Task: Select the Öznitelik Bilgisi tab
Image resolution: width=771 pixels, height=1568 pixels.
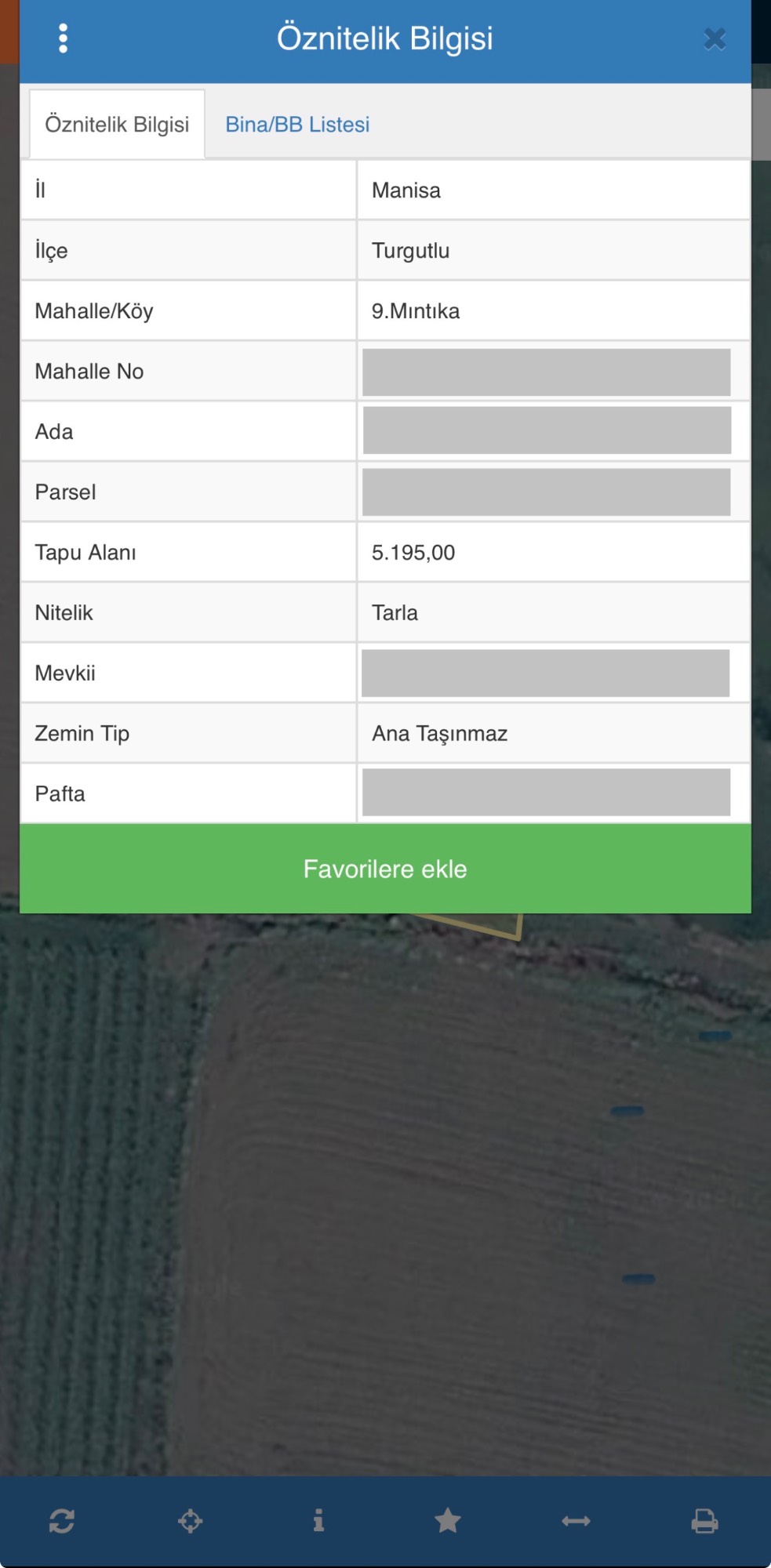Action: [x=117, y=125]
